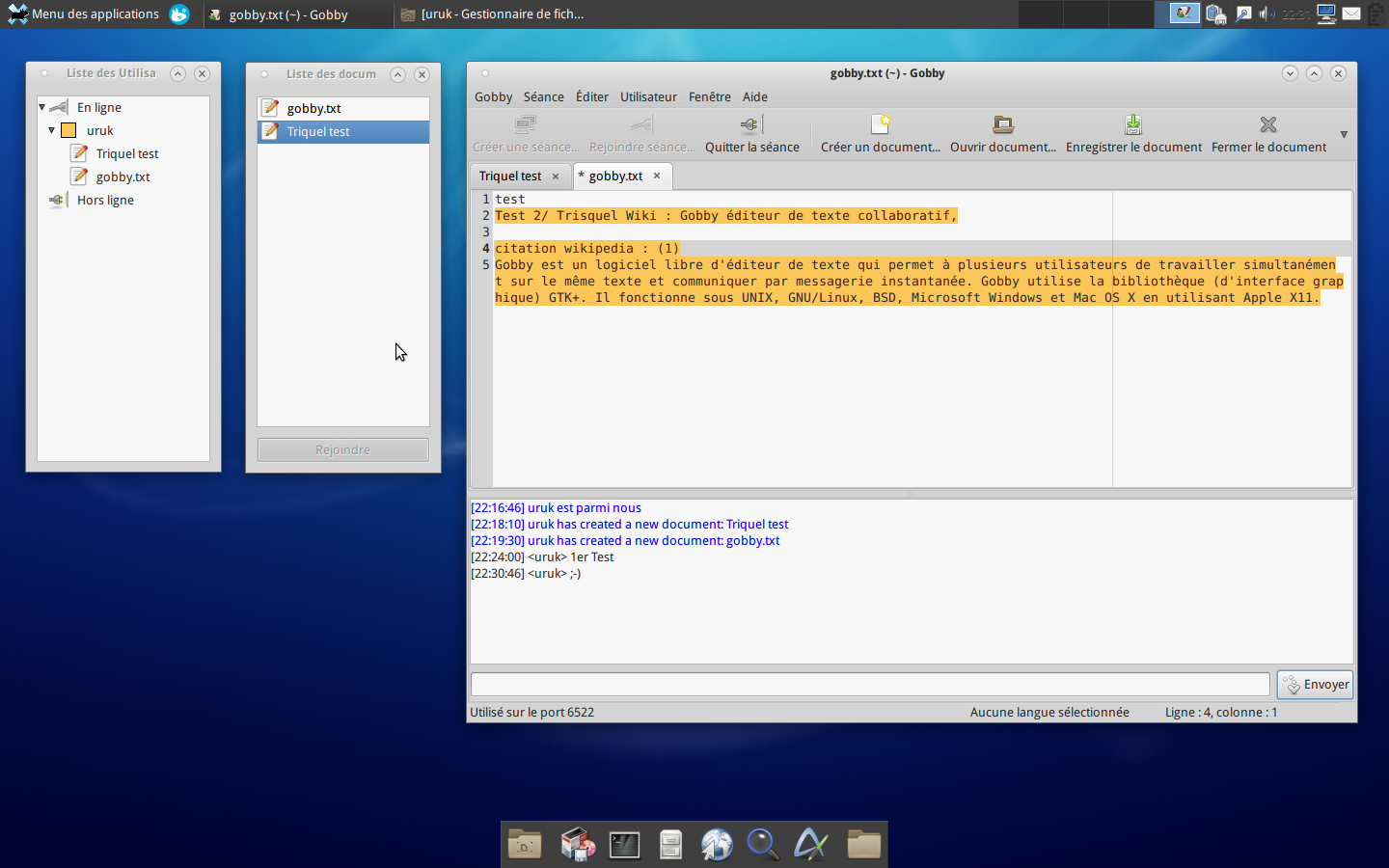Collapse the uruk user node

point(51,130)
